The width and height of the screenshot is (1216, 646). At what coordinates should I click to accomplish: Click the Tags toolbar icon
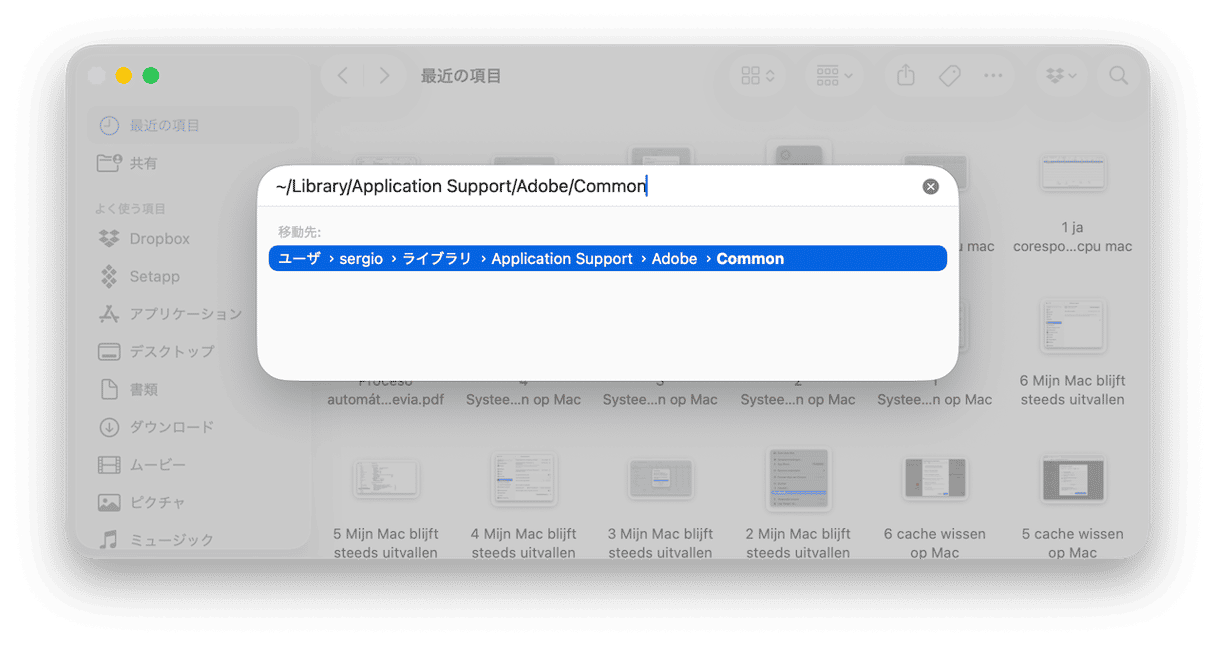pyautogui.click(x=949, y=76)
